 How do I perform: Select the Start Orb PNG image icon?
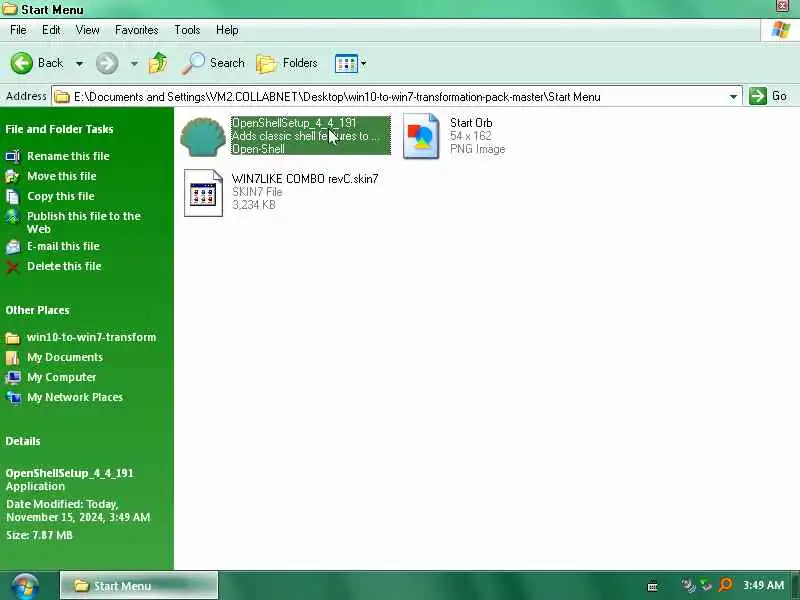point(421,136)
